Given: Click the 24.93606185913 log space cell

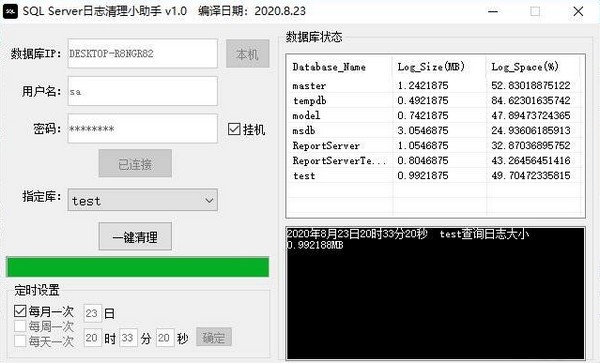Looking at the screenshot, I should coord(531,130).
